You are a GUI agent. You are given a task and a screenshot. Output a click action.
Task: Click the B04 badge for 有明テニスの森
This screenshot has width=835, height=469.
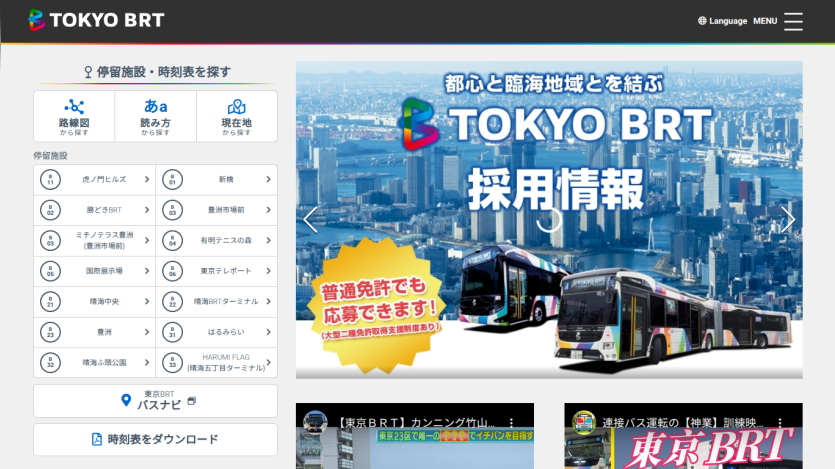(172, 241)
